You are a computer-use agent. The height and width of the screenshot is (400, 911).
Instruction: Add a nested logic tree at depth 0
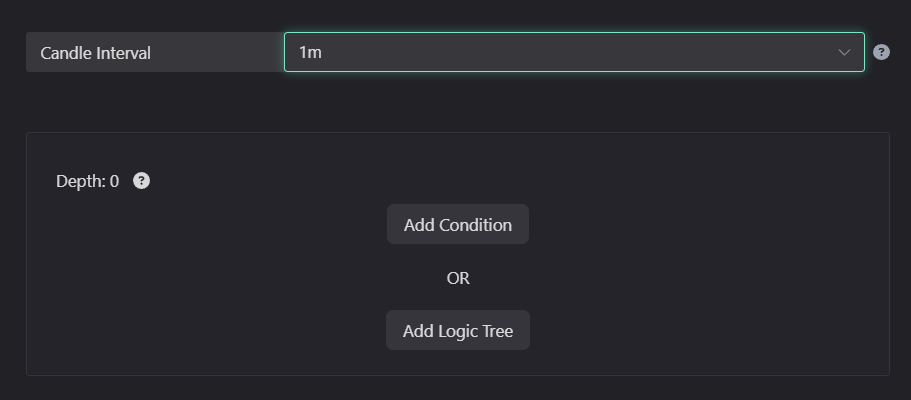tap(458, 330)
